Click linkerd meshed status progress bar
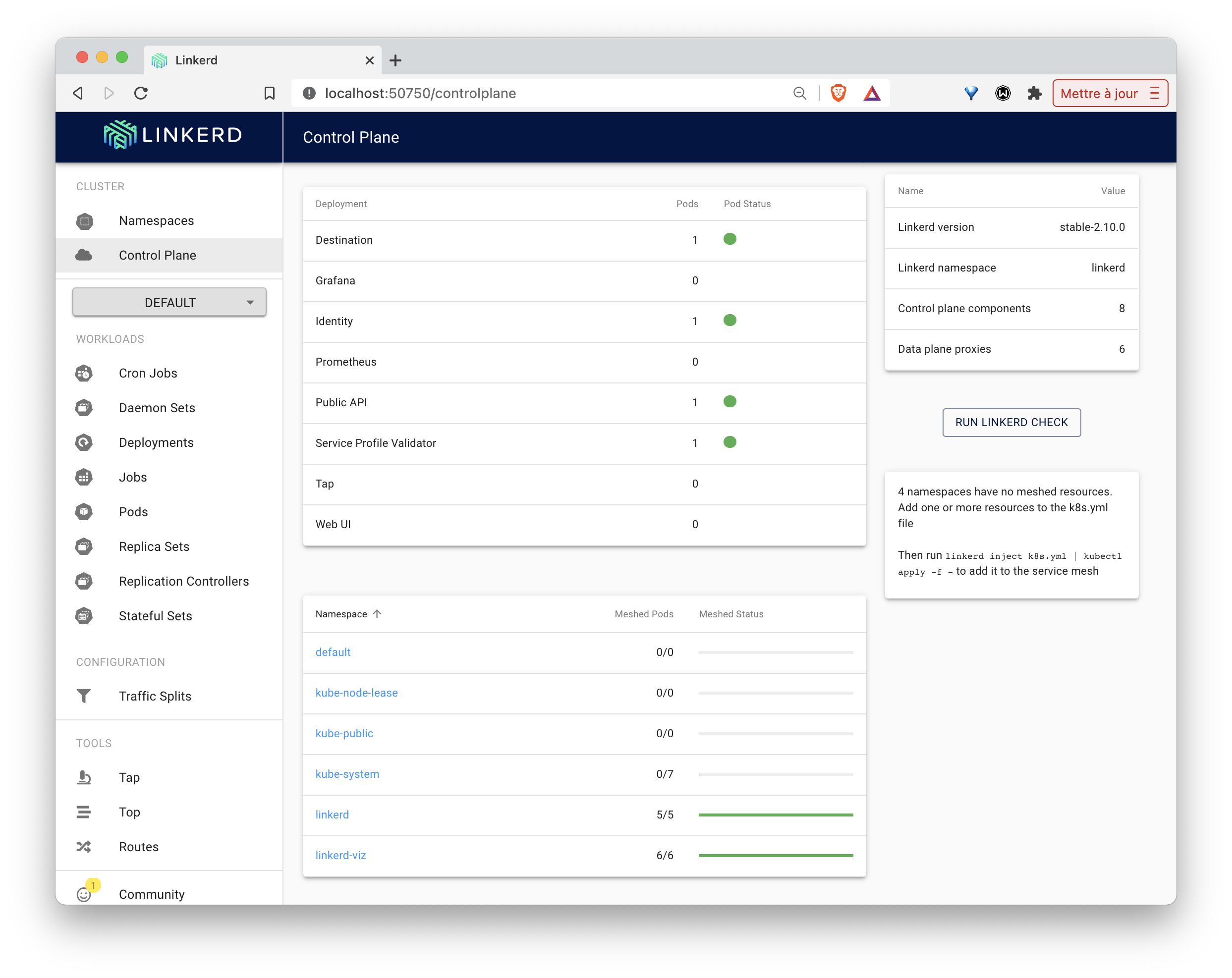 pyautogui.click(x=776, y=814)
